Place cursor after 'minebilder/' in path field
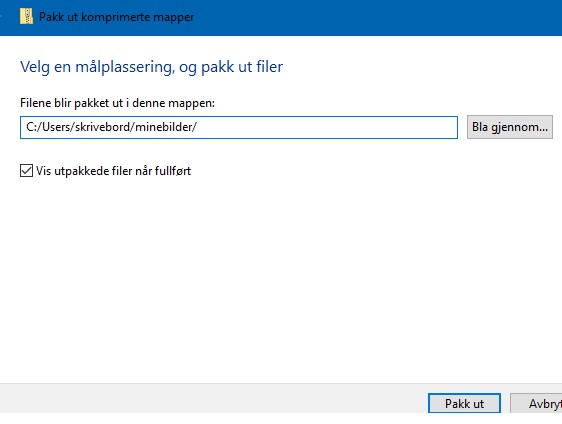This screenshot has height=424, width=562. 197,127
